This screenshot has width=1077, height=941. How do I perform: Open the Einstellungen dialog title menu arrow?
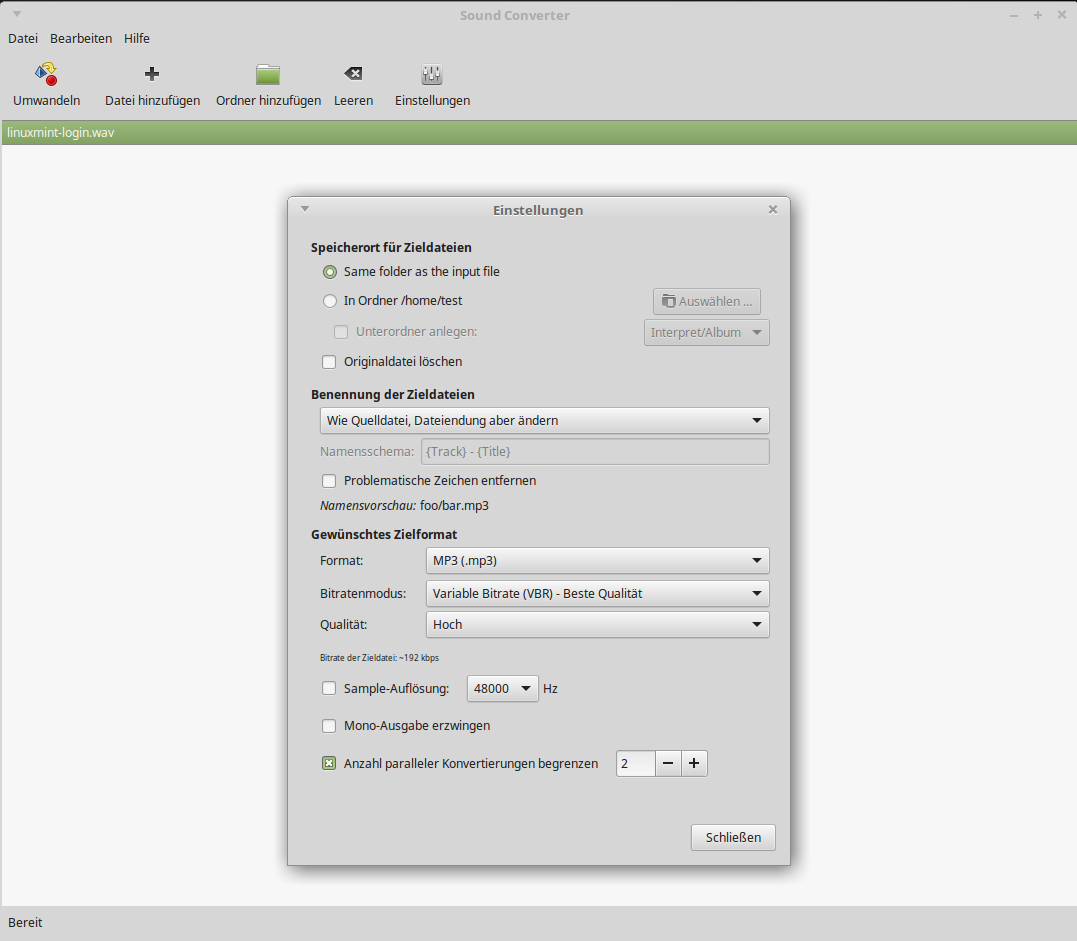(305, 209)
